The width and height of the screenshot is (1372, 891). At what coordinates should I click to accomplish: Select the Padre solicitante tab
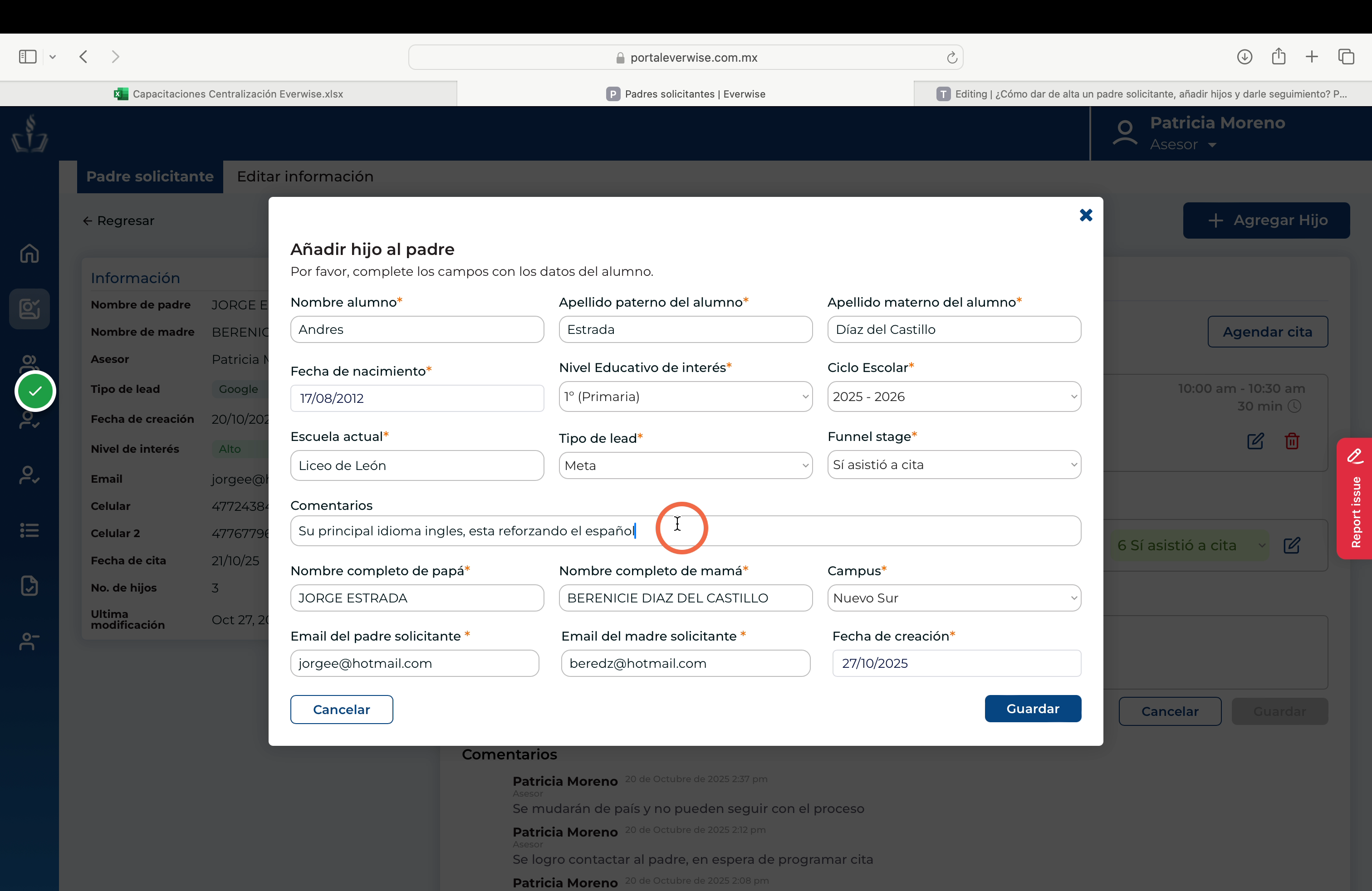(150, 176)
